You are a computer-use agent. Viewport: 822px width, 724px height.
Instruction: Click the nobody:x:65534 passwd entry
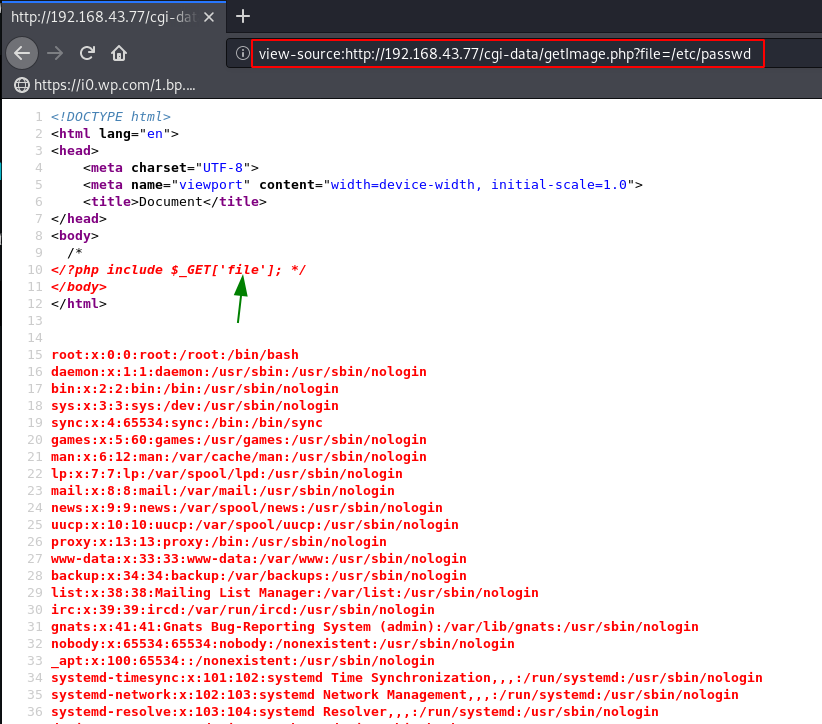pos(283,644)
